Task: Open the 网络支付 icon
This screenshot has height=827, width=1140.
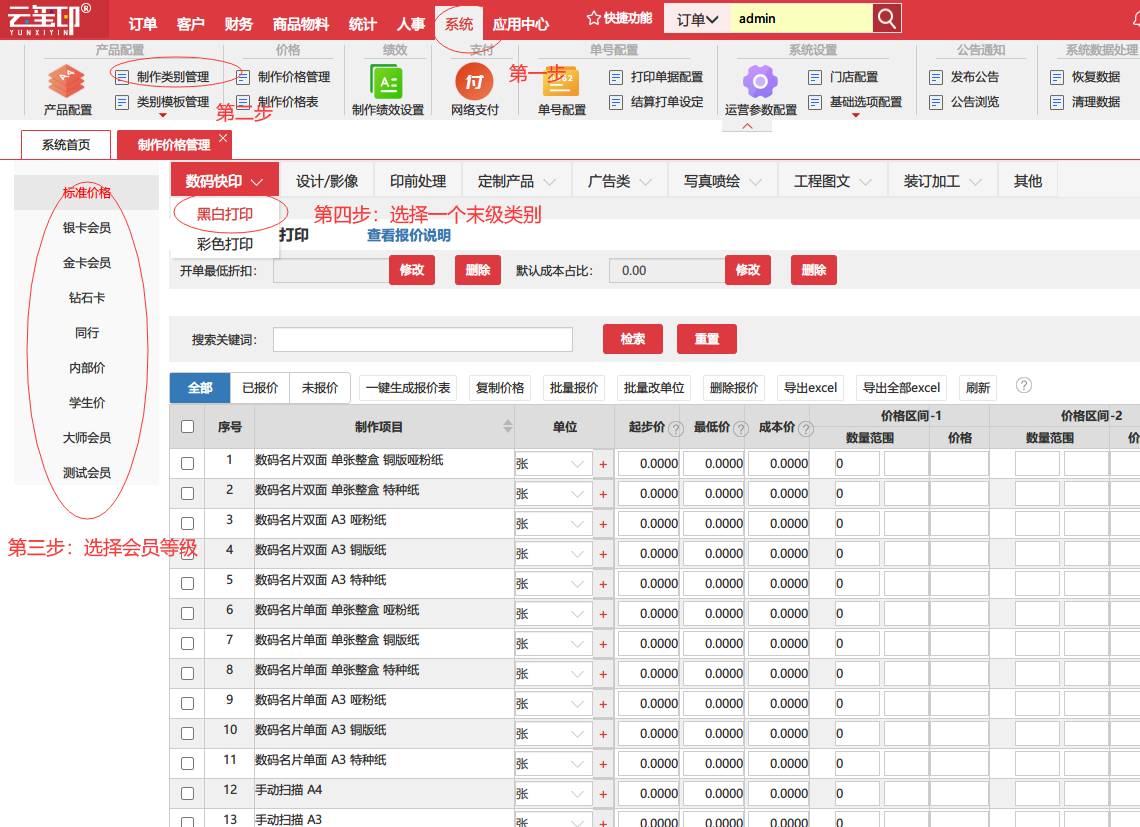Action: point(474,81)
